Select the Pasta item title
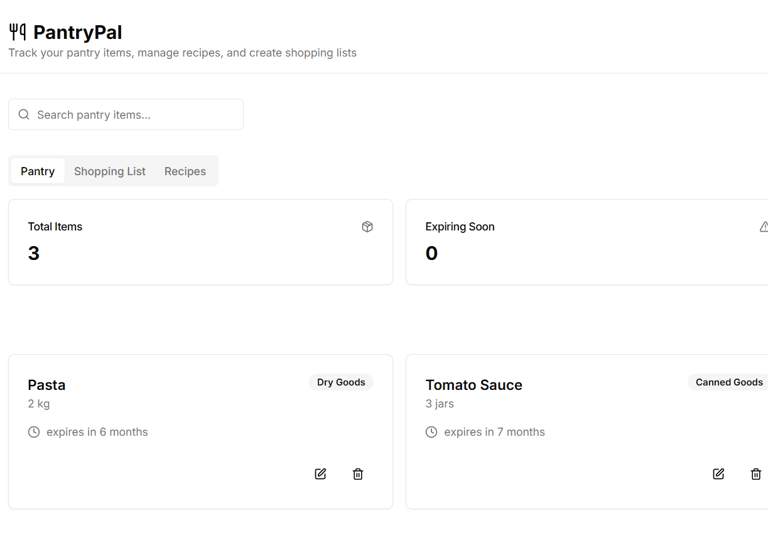The image size is (768, 550). coord(47,385)
